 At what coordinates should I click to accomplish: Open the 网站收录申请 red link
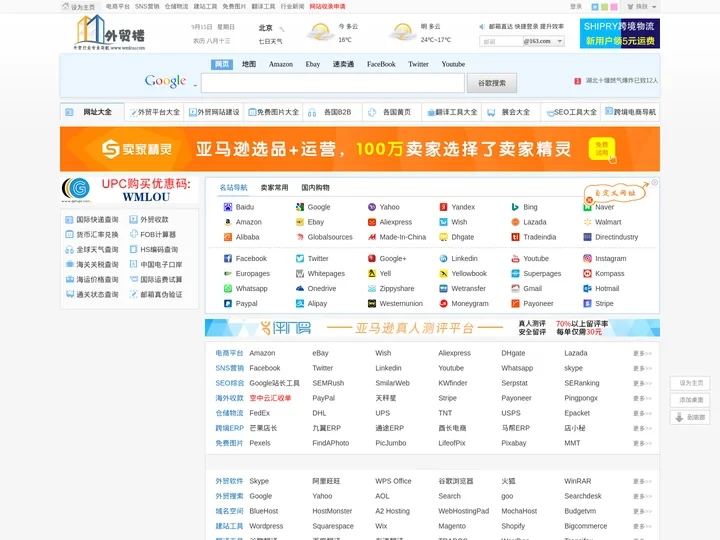(327, 6)
